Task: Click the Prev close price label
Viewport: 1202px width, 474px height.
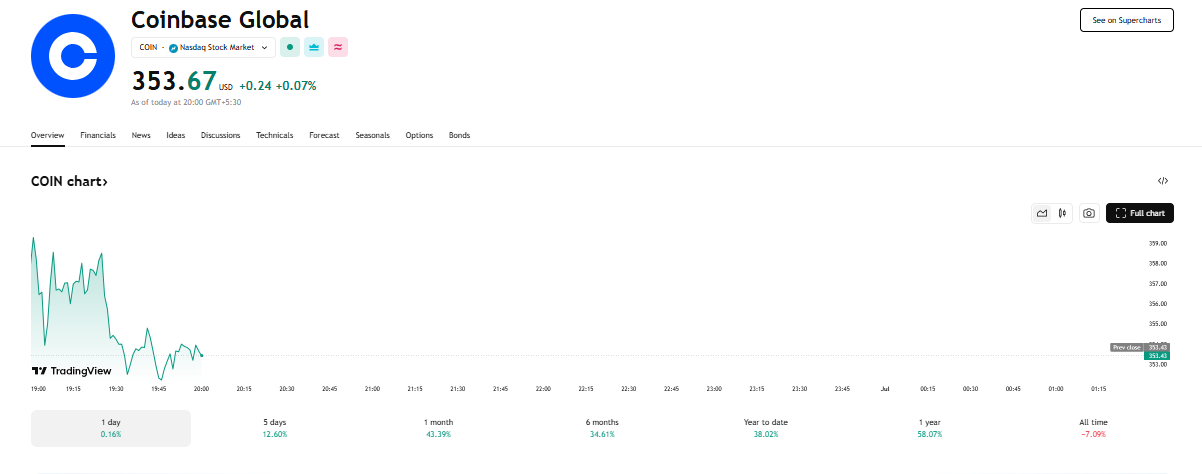Action: [1127, 347]
